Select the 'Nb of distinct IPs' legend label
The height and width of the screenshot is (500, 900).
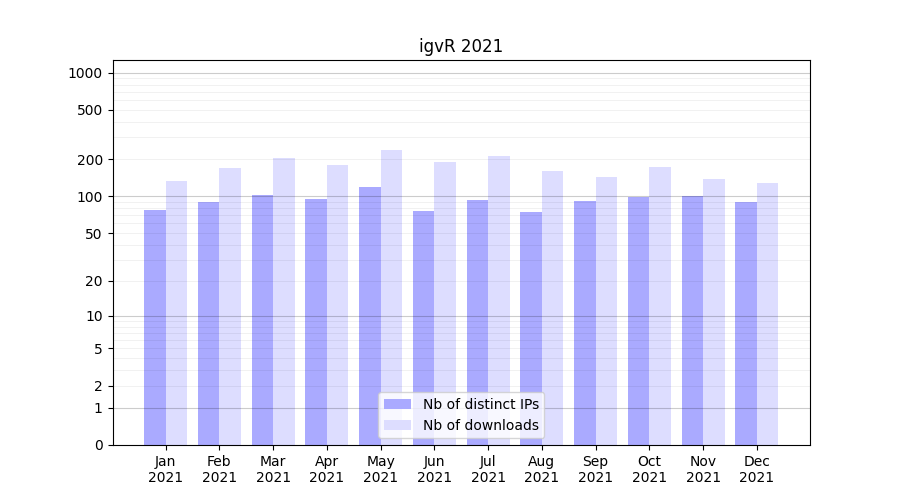[480, 404]
